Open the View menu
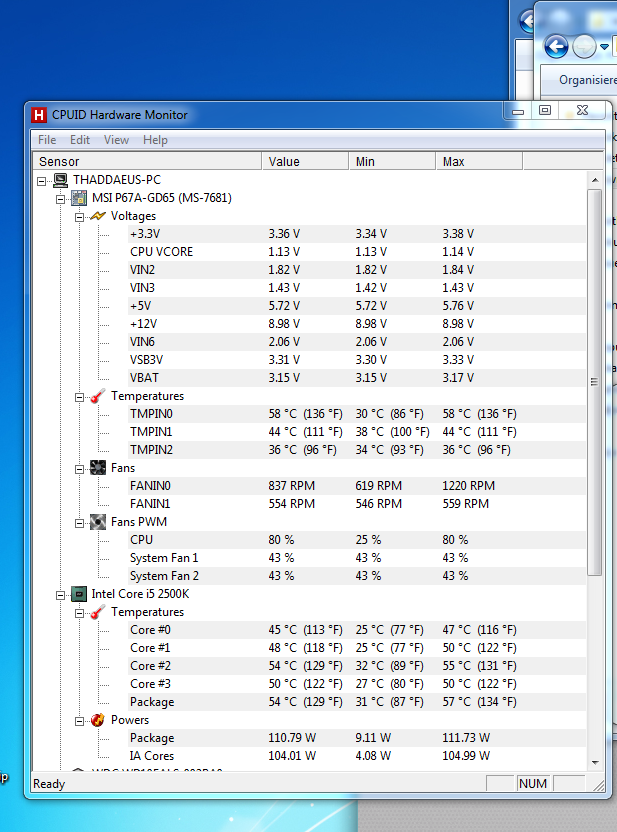Viewport: 617px width, 832px height. 116,140
